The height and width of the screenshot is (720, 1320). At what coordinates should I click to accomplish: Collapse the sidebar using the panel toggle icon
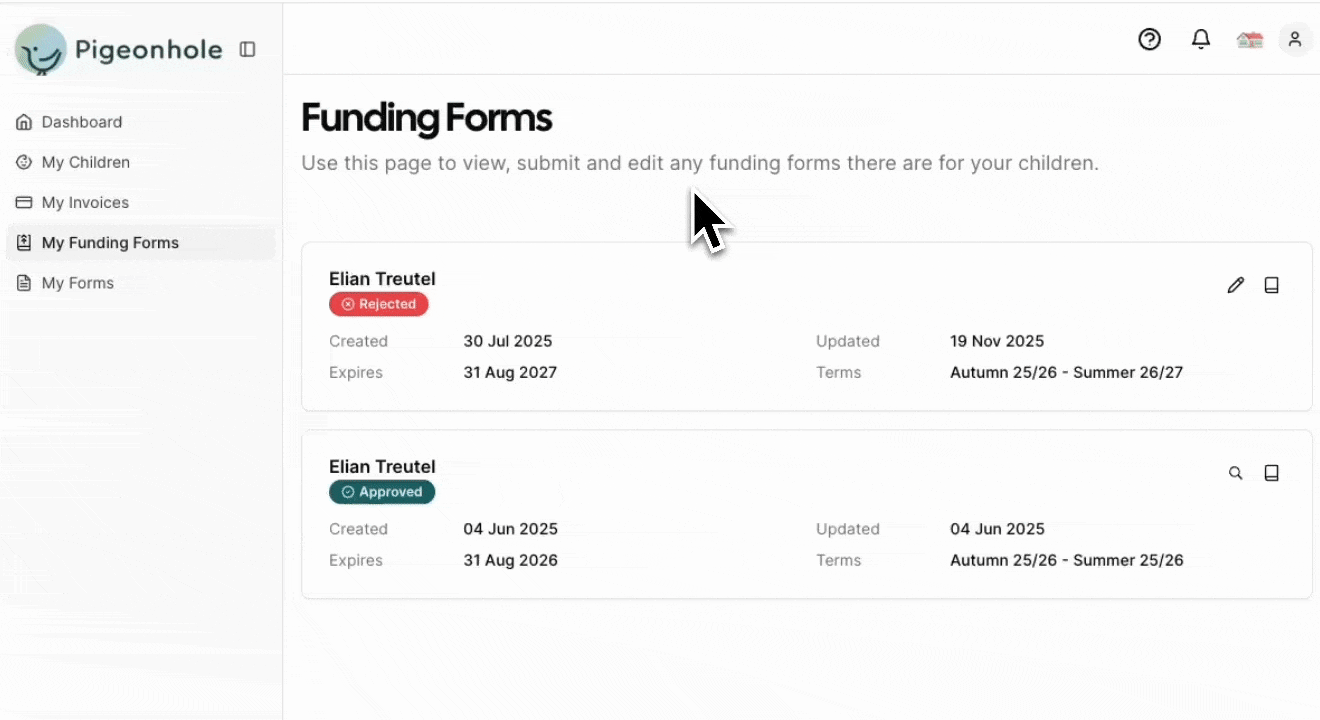click(248, 49)
